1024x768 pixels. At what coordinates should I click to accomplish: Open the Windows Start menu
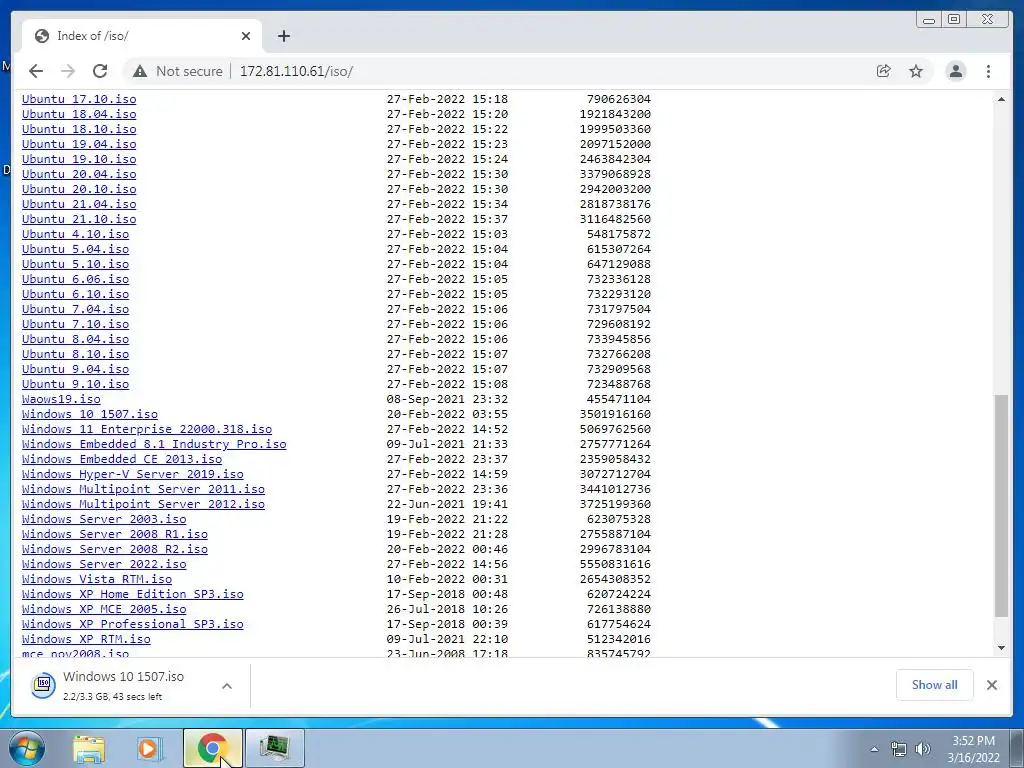click(26, 748)
